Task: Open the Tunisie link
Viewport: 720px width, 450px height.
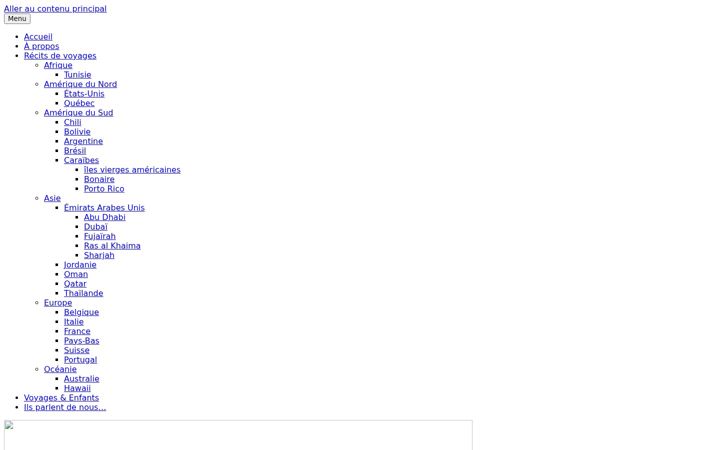Action: coord(78,75)
